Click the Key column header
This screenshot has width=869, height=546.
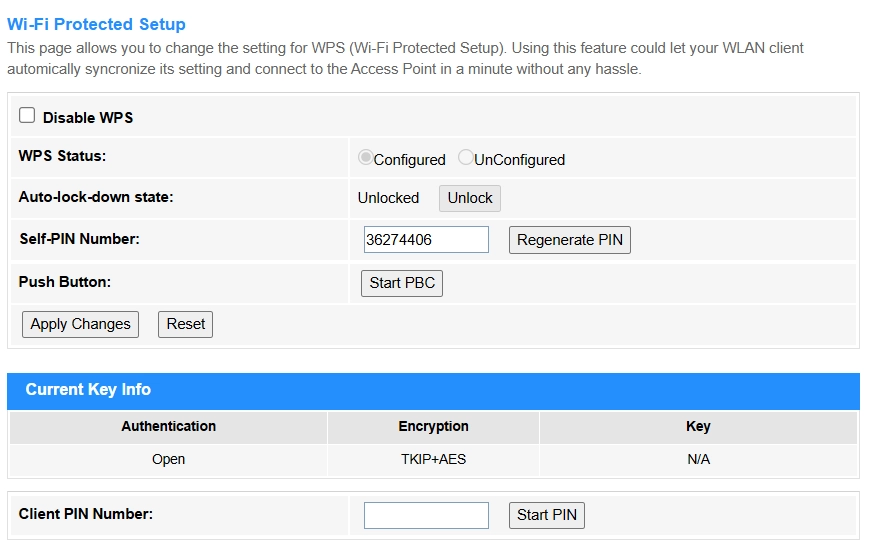pos(698,426)
